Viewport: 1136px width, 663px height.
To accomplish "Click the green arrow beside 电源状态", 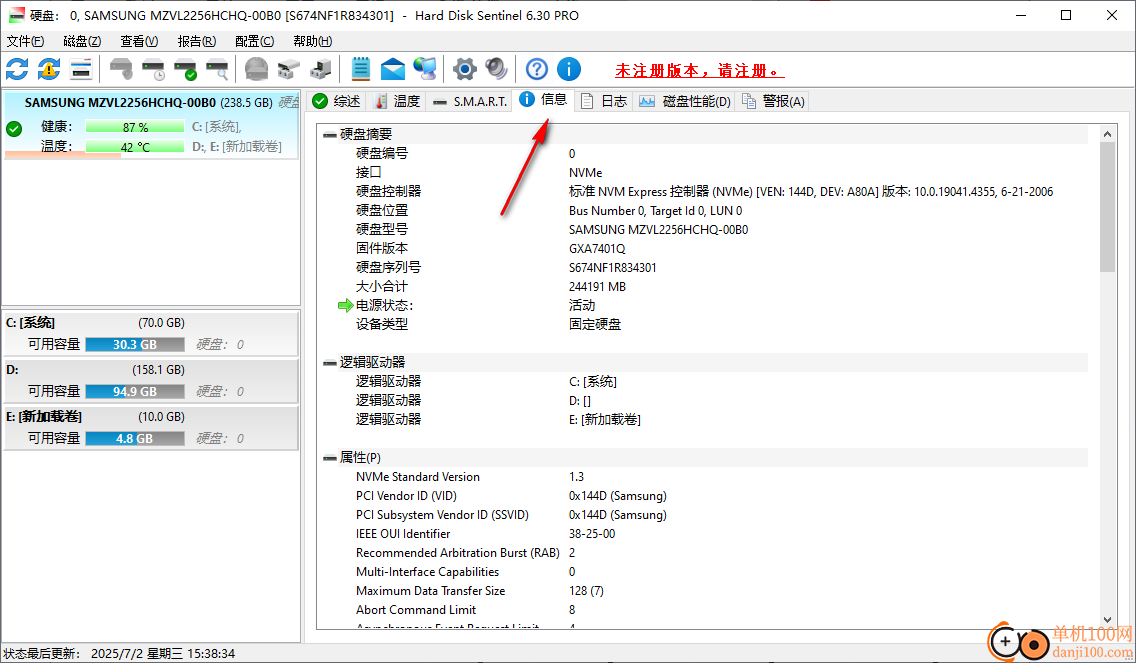I will (x=346, y=306).
